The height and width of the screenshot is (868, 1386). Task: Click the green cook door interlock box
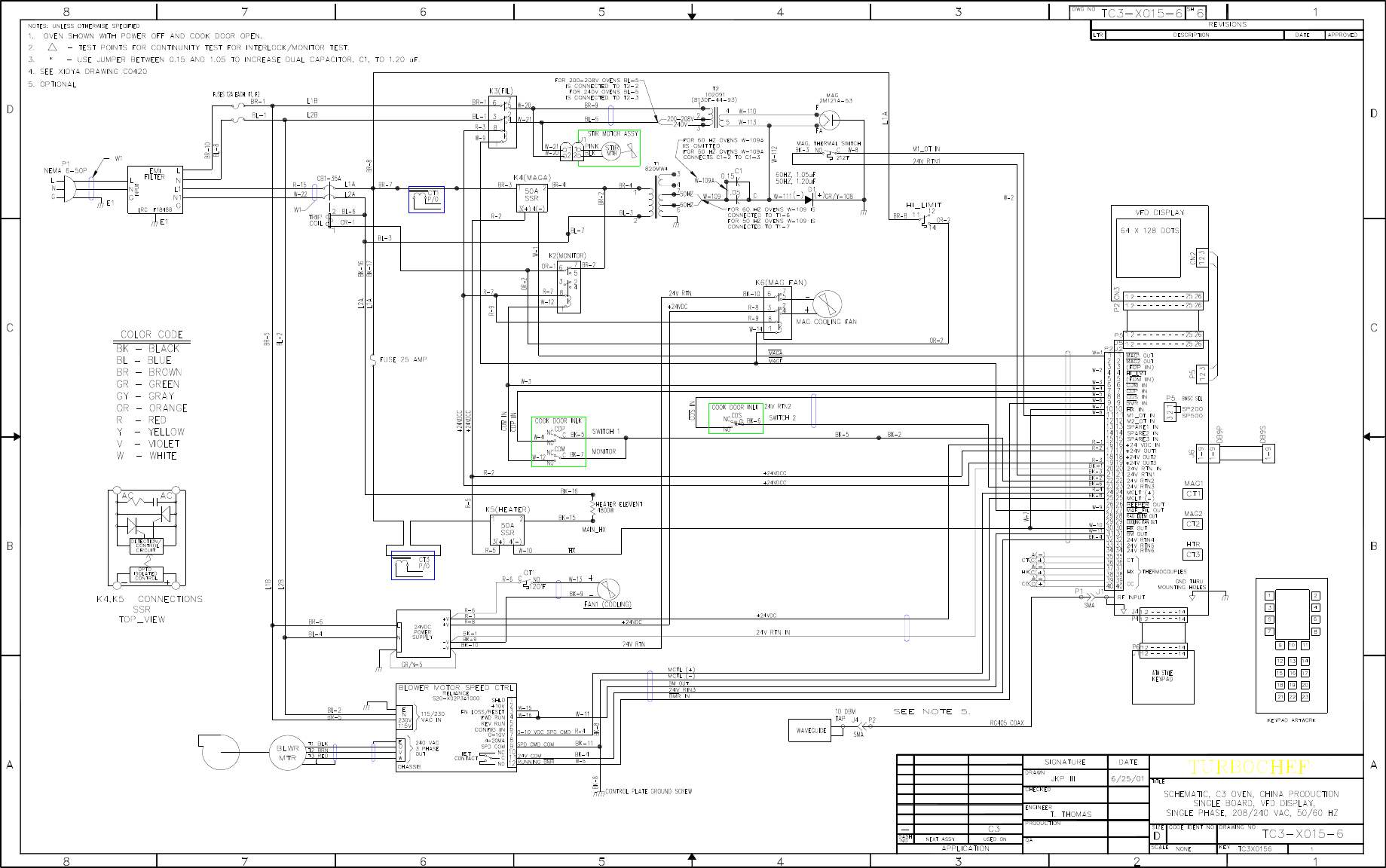736,418
